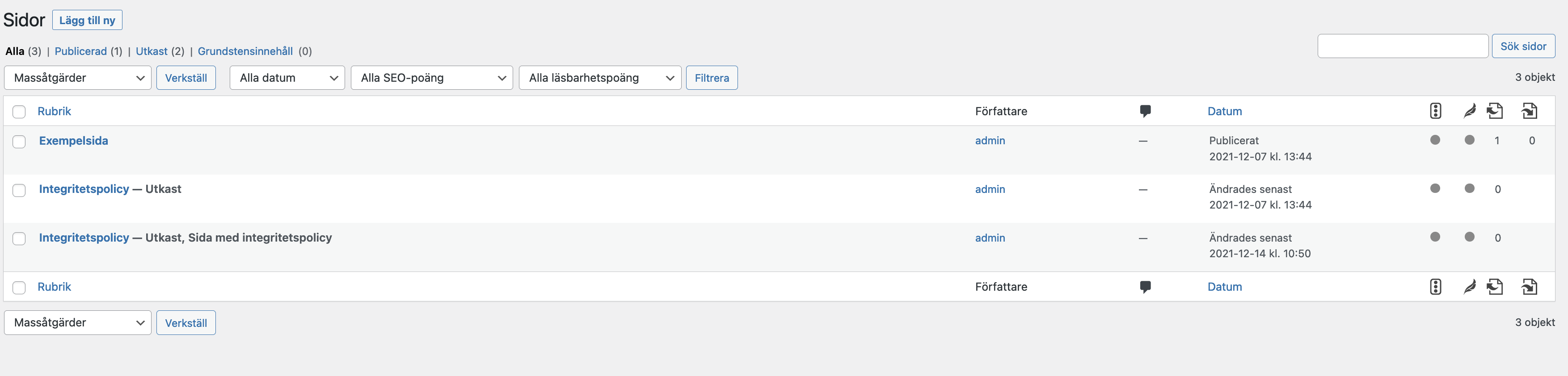Click the outgoing internal links column icon

coord(1530,111)
